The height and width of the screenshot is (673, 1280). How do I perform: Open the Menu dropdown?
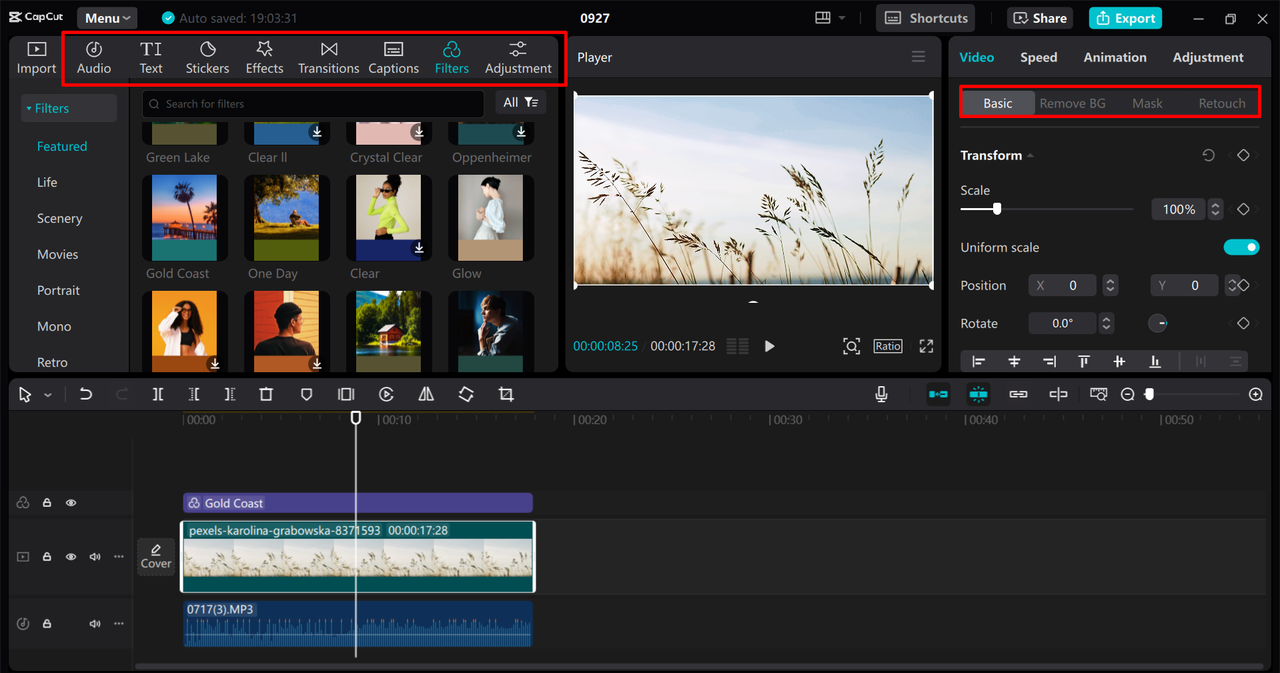[x=107, y=18]
